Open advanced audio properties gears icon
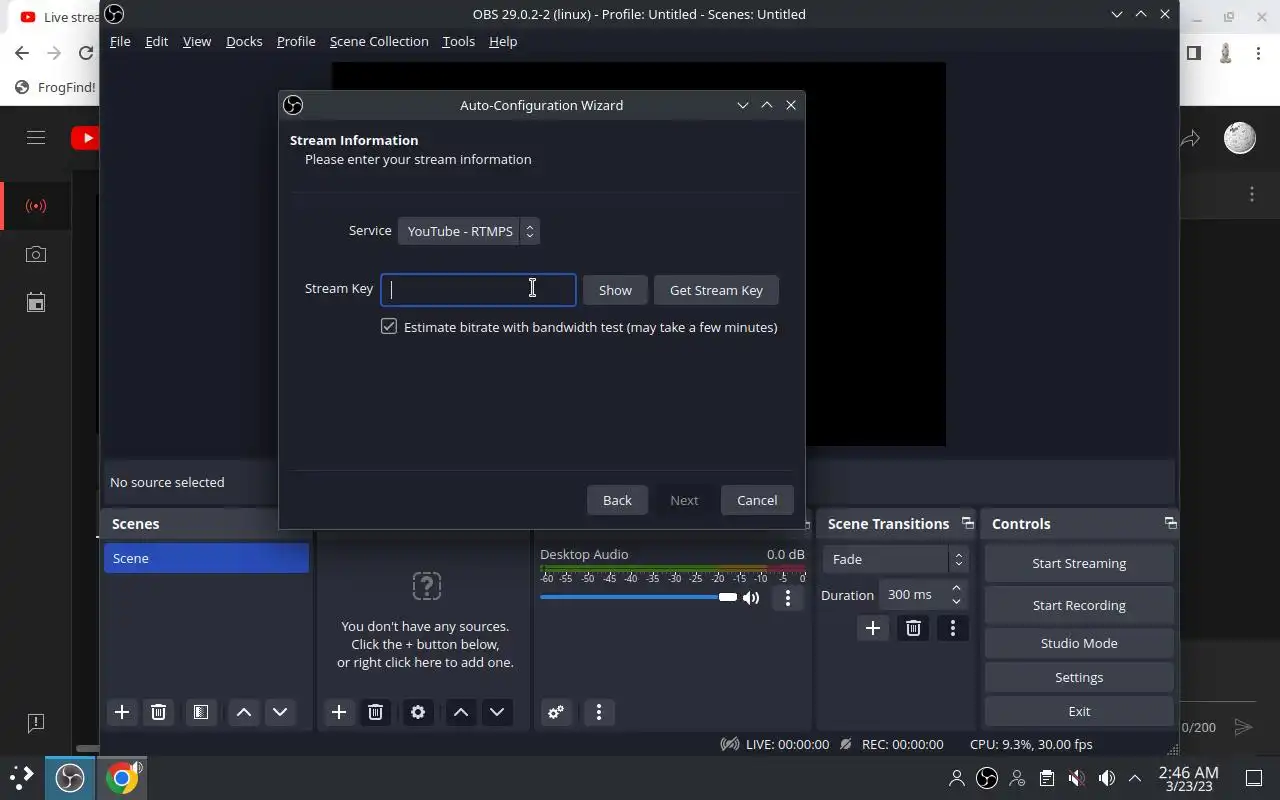 point(556,712)
